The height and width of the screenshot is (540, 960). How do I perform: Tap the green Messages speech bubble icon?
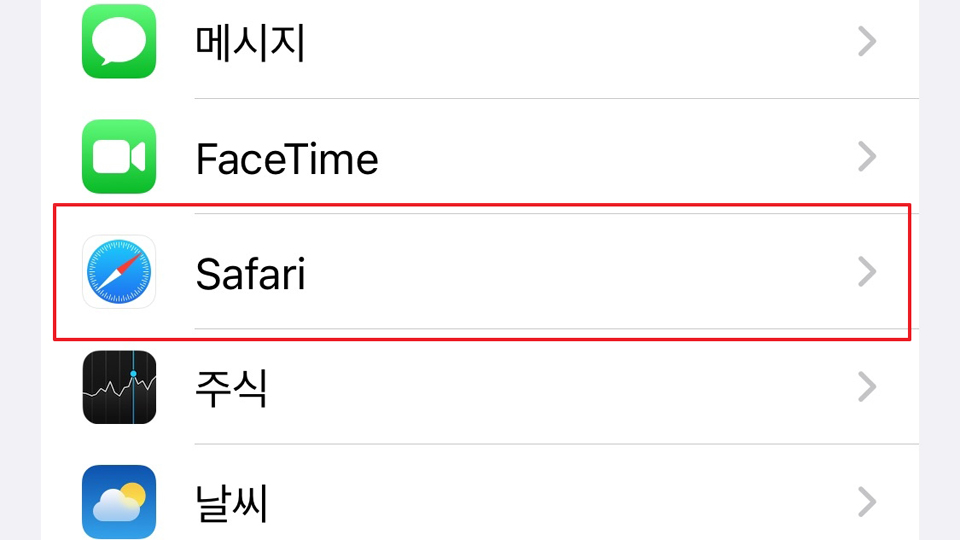pos(119,41)
